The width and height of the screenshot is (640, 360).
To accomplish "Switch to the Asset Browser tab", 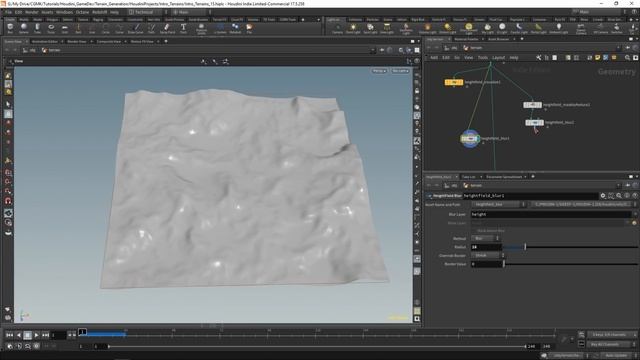I will tap(498, 39).
